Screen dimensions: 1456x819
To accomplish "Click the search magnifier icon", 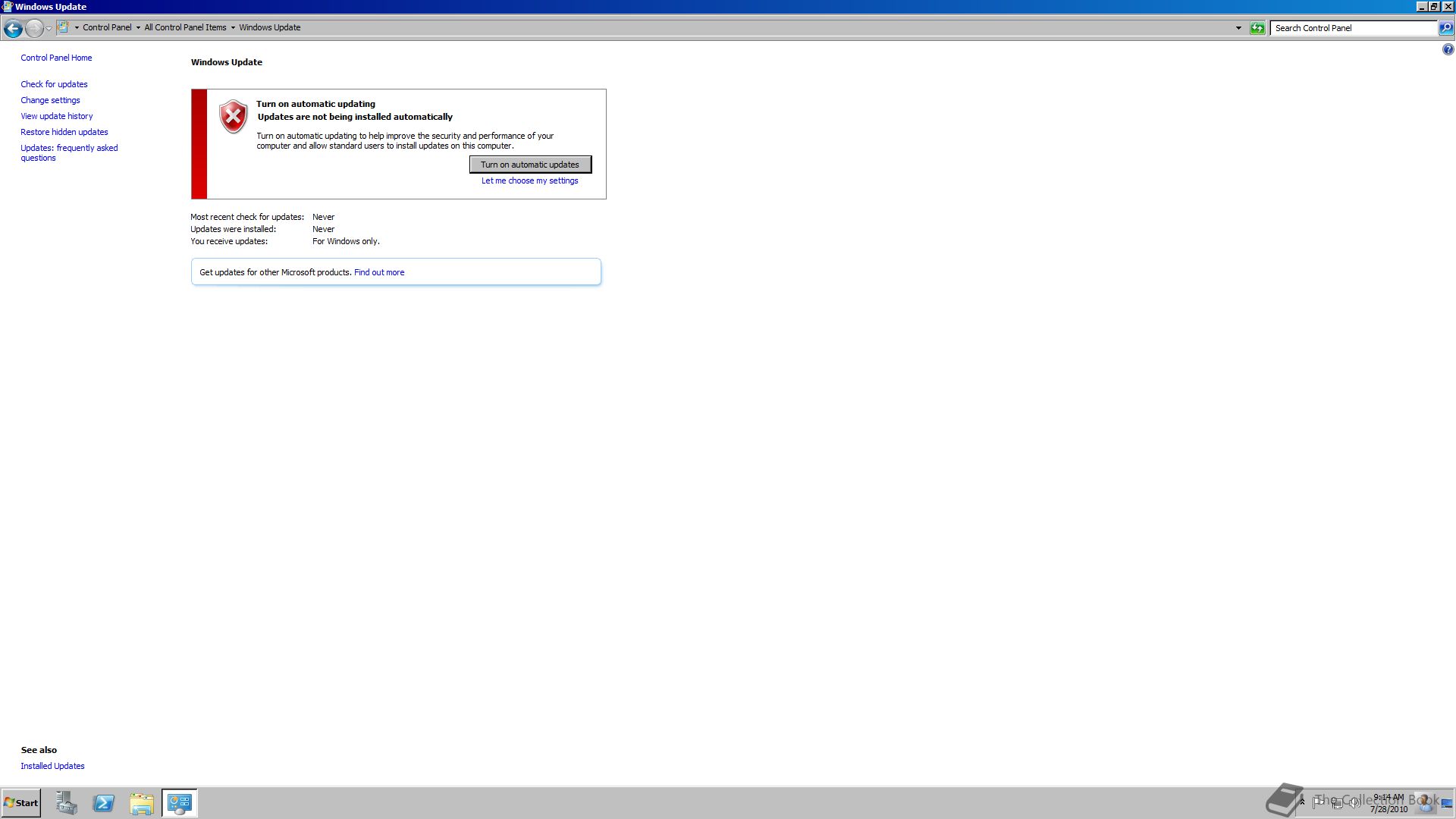I will pyautogui.click(x=1446, y=28).
